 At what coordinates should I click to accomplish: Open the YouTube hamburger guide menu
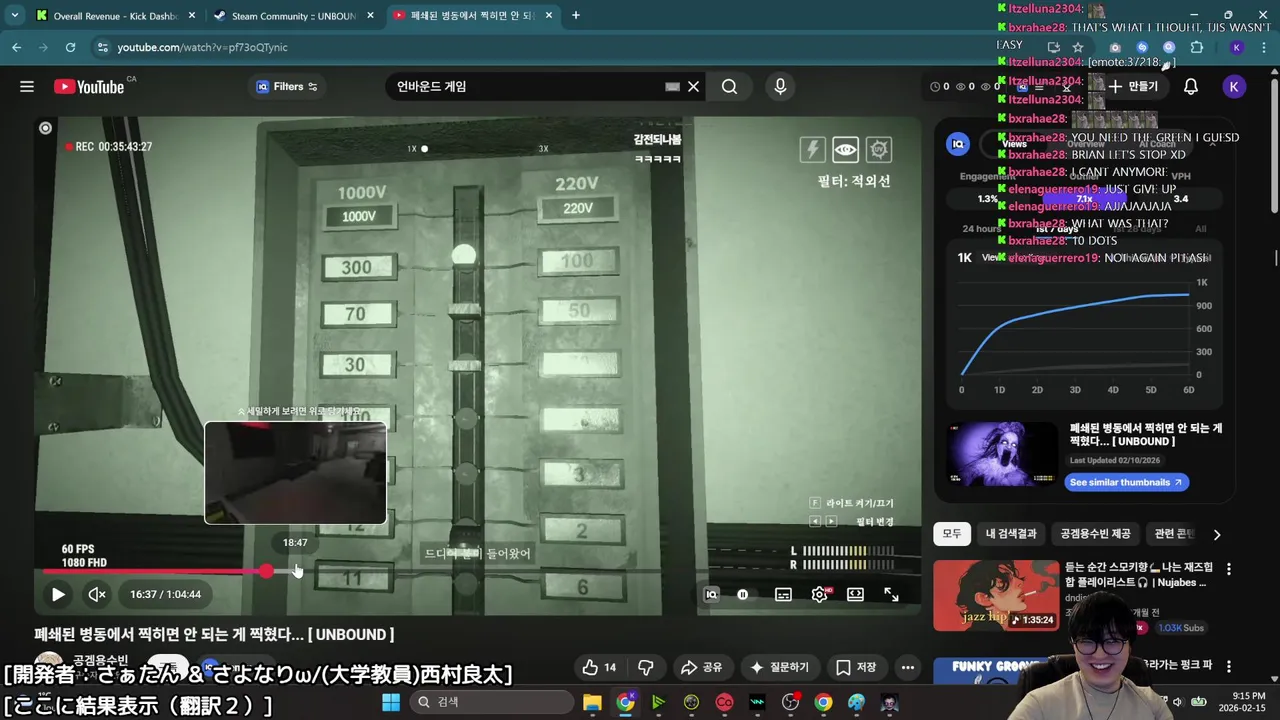(x=27, y=87)
